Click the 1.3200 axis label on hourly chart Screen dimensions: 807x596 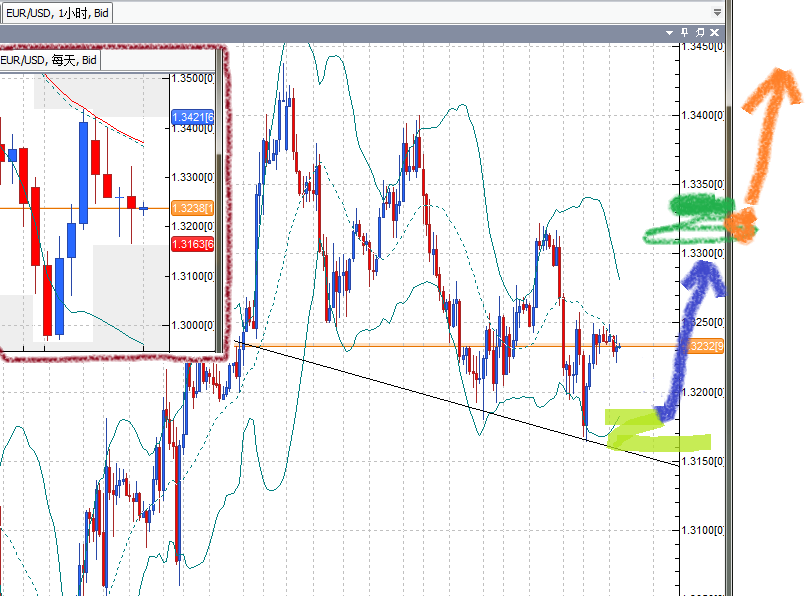[703, 392]
